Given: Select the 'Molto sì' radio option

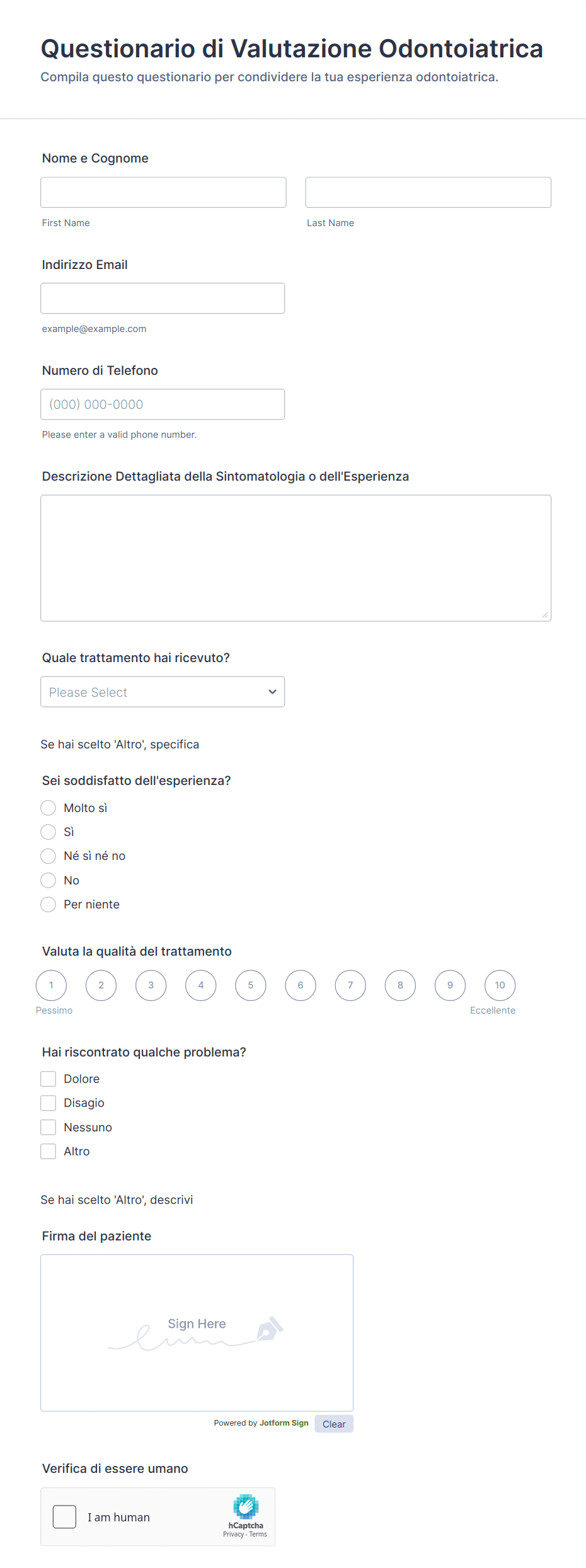Looking at the screenshot, I should click(49, 808).
